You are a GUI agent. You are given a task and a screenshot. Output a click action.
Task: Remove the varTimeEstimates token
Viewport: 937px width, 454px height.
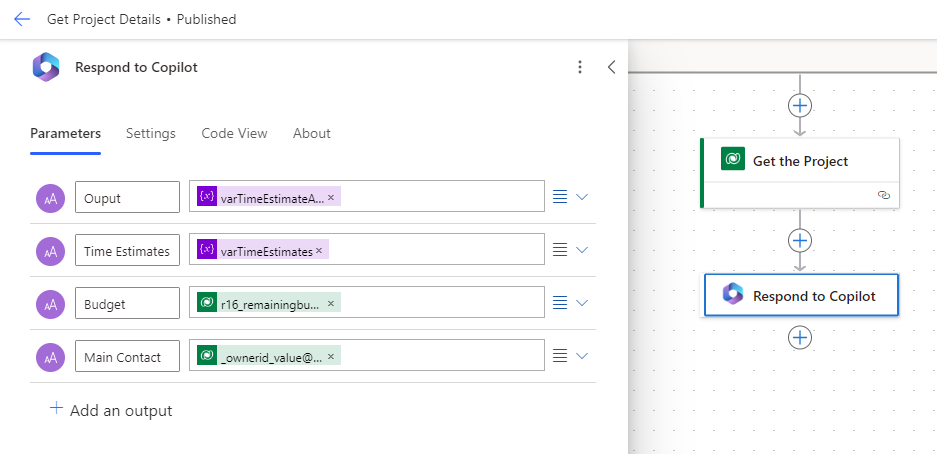tap(319, 250)
